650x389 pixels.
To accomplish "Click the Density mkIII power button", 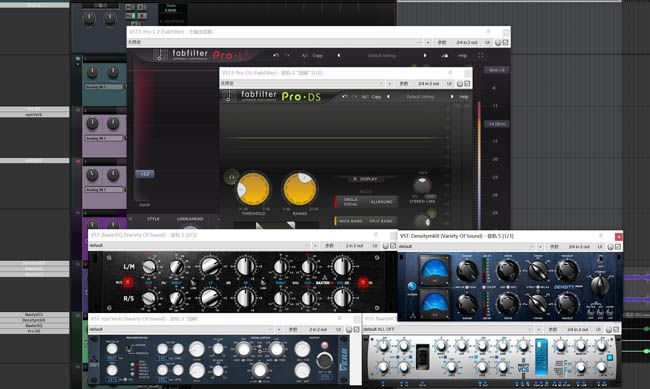I will coord(412,286).
